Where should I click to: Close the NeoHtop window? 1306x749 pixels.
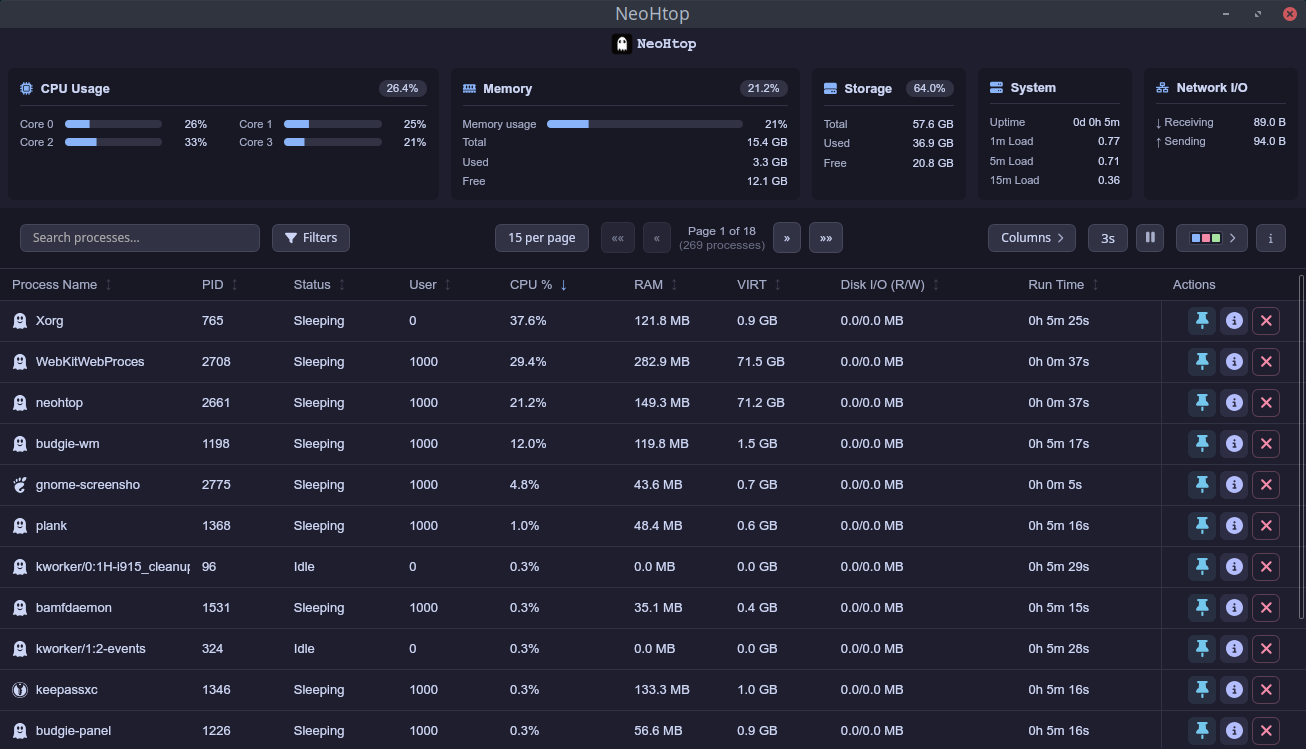pyautogui.click(x=1289, y=14)
